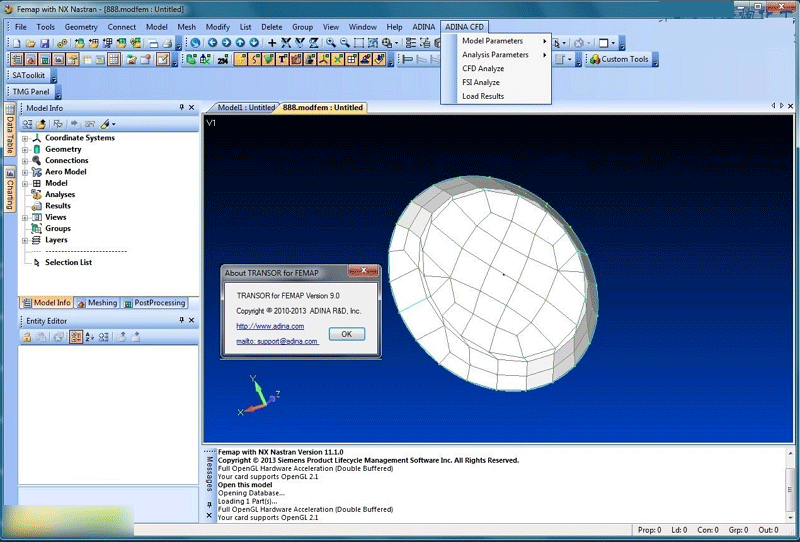Viewport: 800px width, 542px height.
Task: Click the rotate about Y axis icon
Action: 299,43
